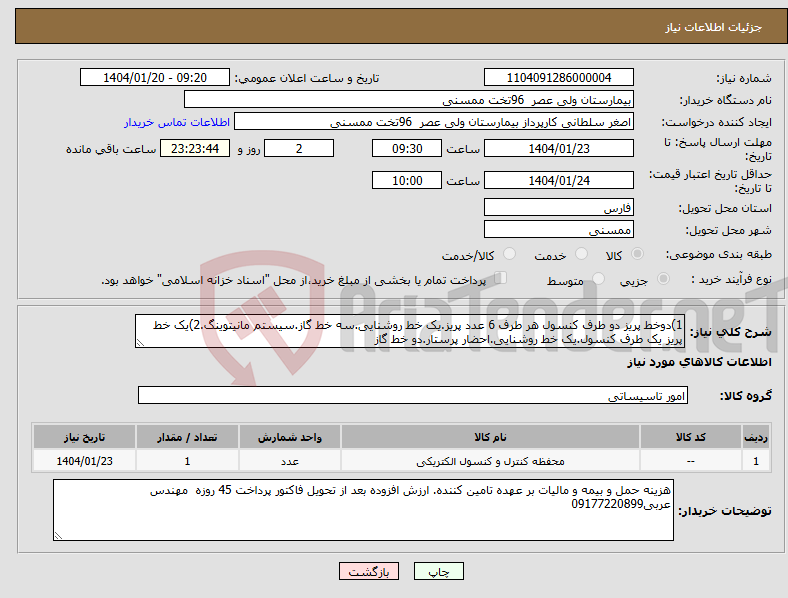Image resolution: width=788 pixels, height=598 pixels.
Task: Click the تاریخ نیاز column header
Action: (x=84, y=437)
